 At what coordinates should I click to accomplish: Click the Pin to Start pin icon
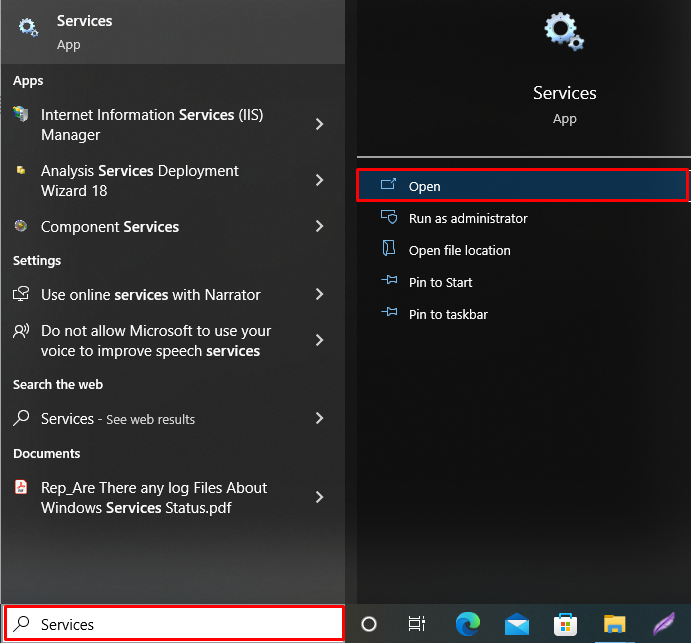tap(389, 280)
